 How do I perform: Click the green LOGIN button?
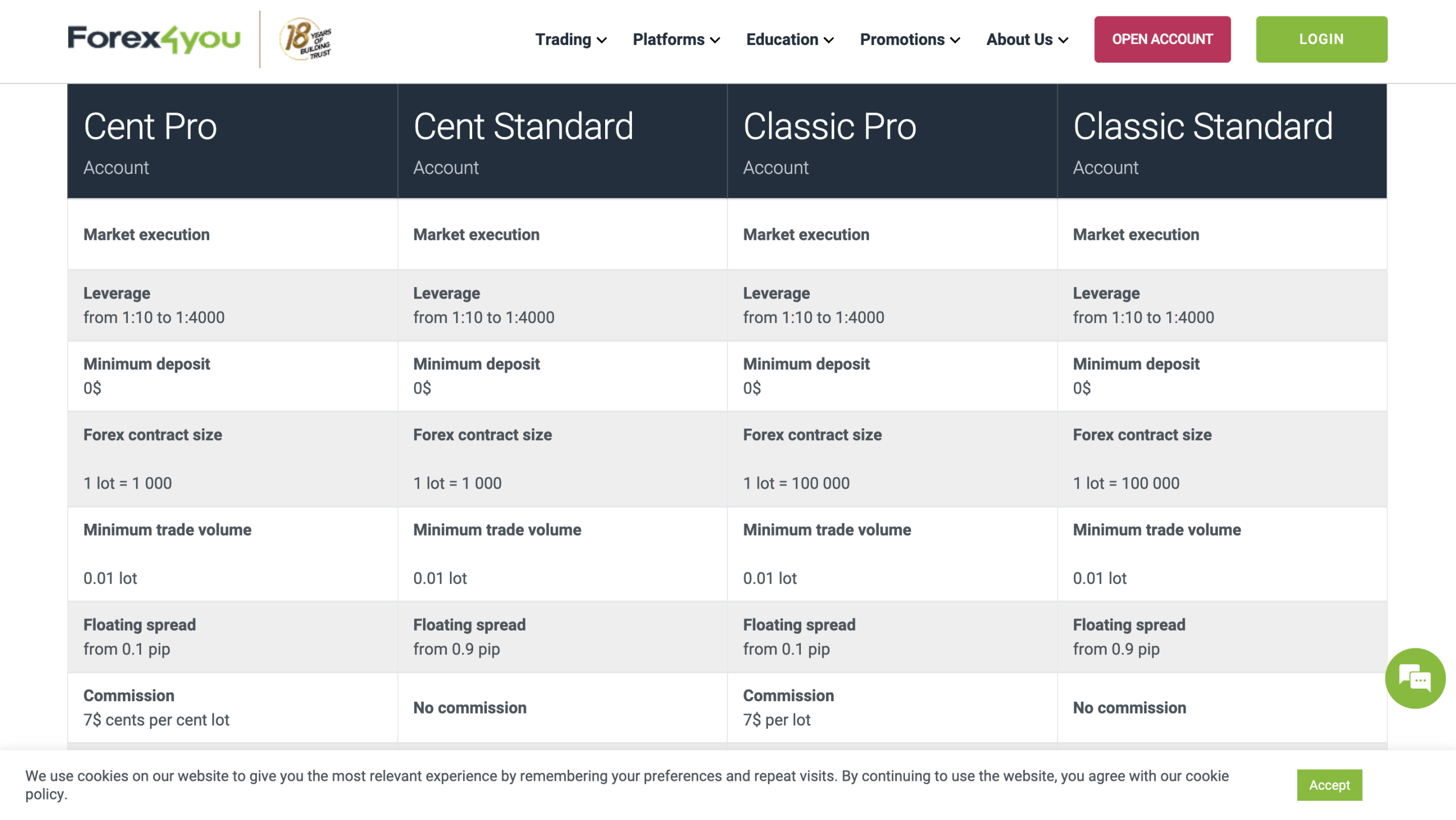[x=1321, y=39]
